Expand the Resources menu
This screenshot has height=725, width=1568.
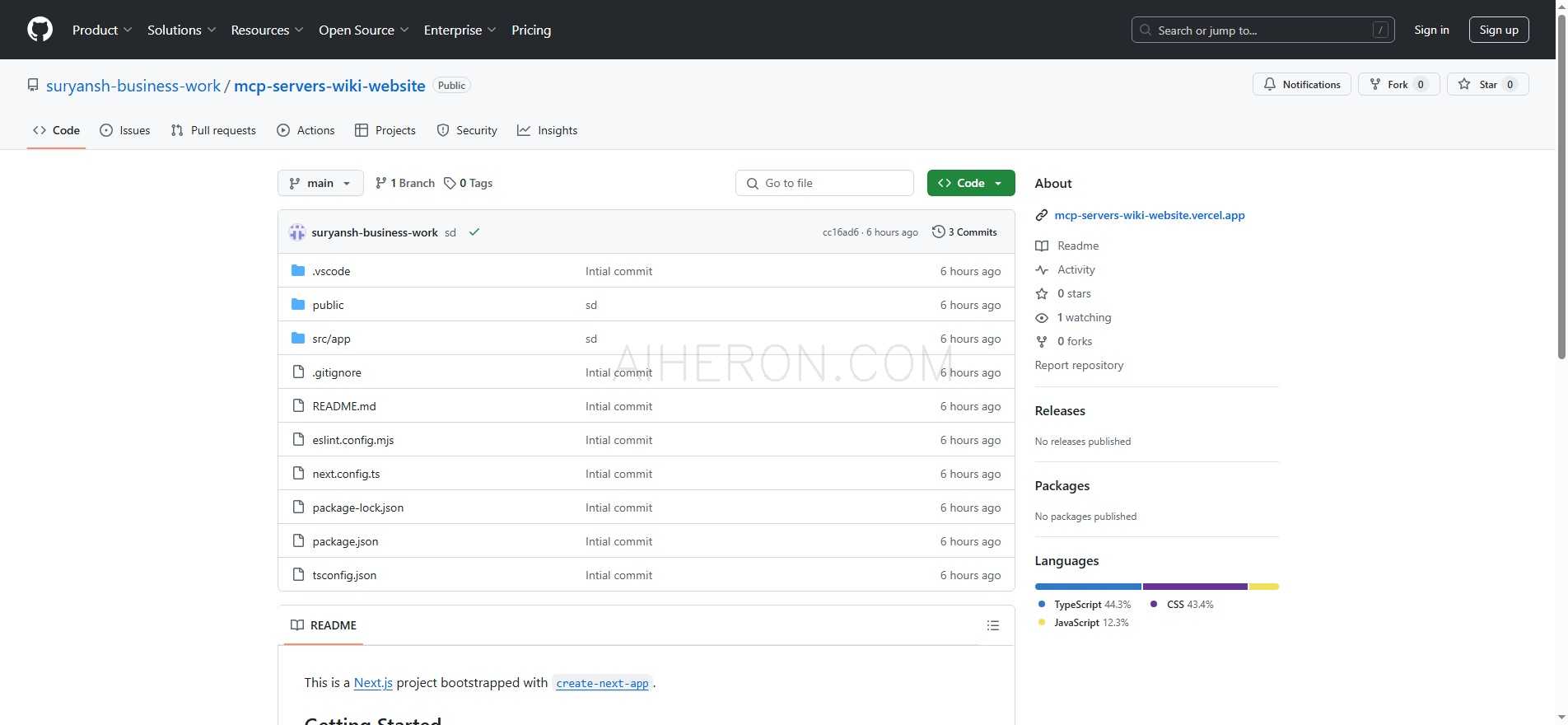(267, 30)
